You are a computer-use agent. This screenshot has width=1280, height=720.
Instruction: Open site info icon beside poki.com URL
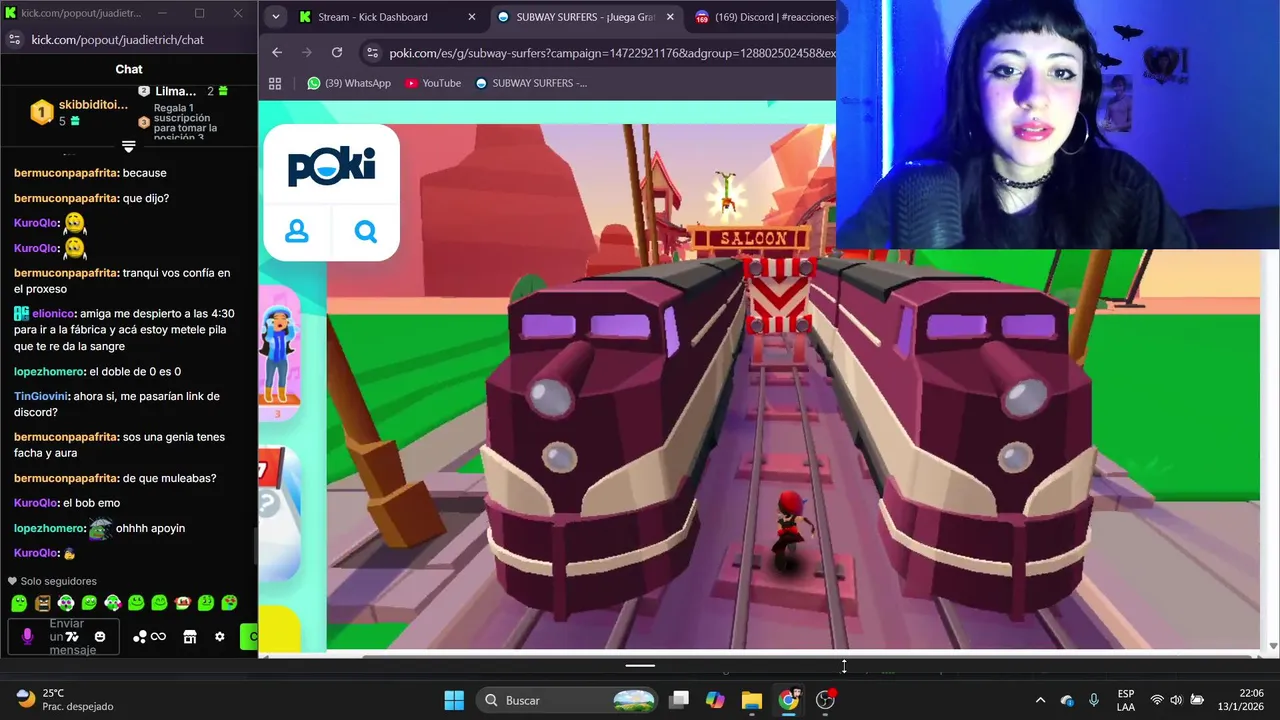(x=372, y=53)
